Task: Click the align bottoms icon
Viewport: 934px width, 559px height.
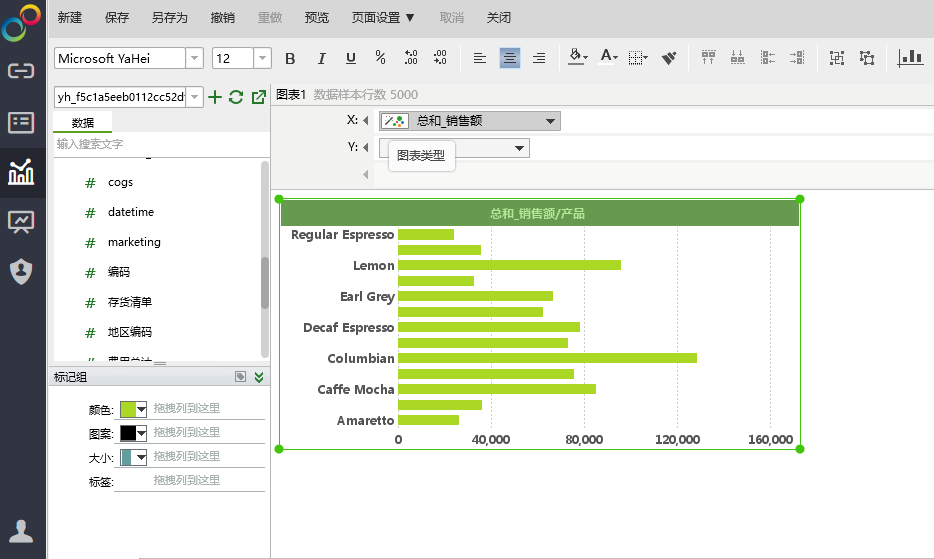Action: [x=737, y=58]
